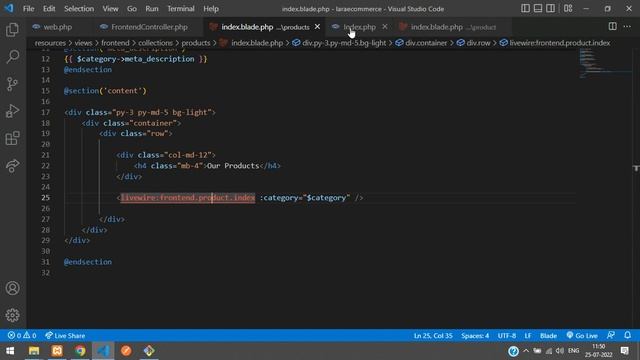The width and height of the screenshot is (640, 360).
Task: Open the Help menu
Action: pyautogui.click(x=211, y=9)
